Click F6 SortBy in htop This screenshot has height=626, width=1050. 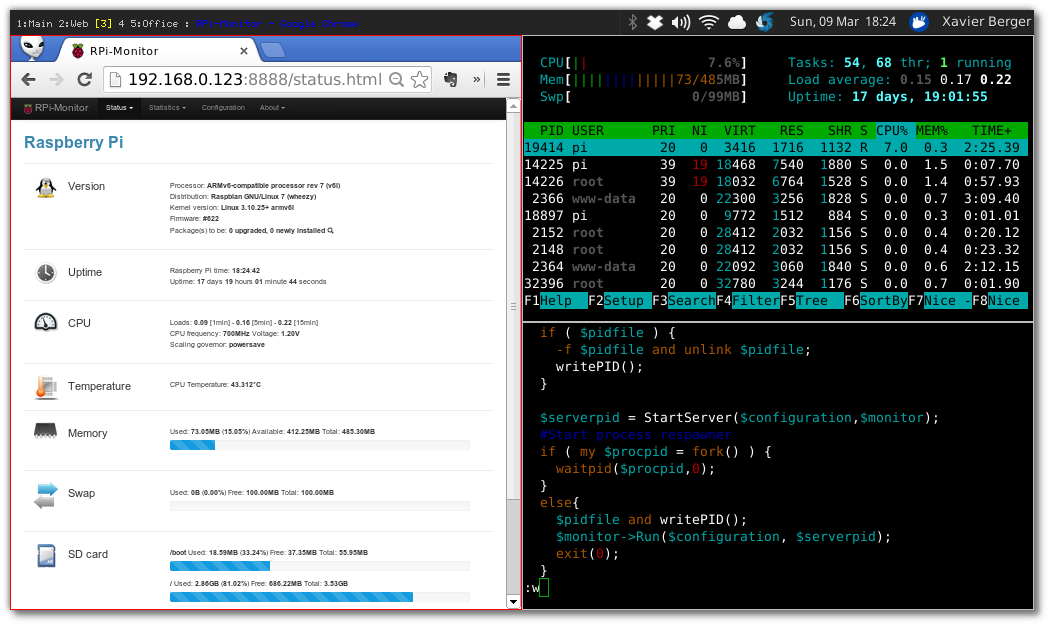(x=876, y=301)
